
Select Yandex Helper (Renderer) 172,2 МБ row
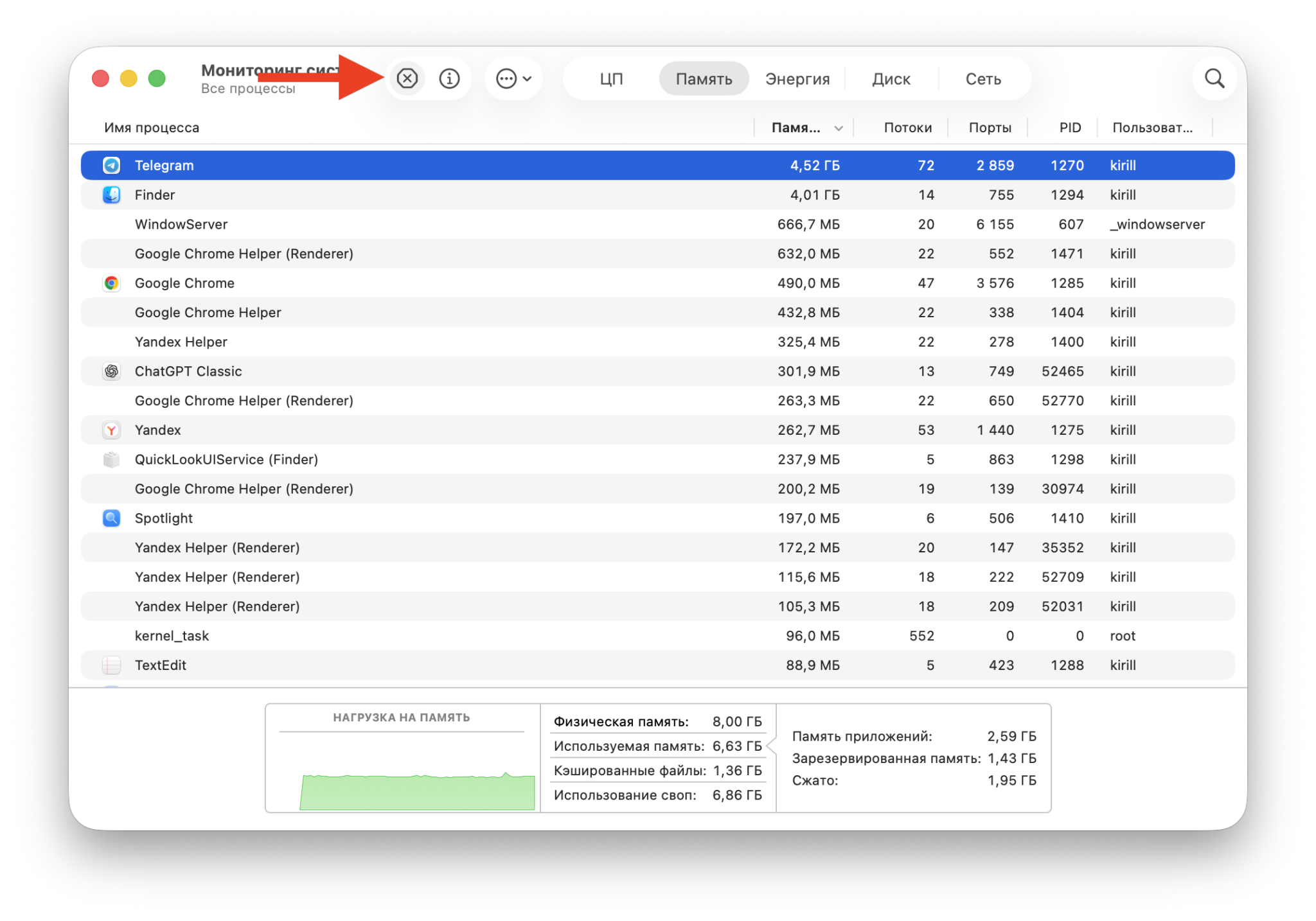(x=657, y=548)
